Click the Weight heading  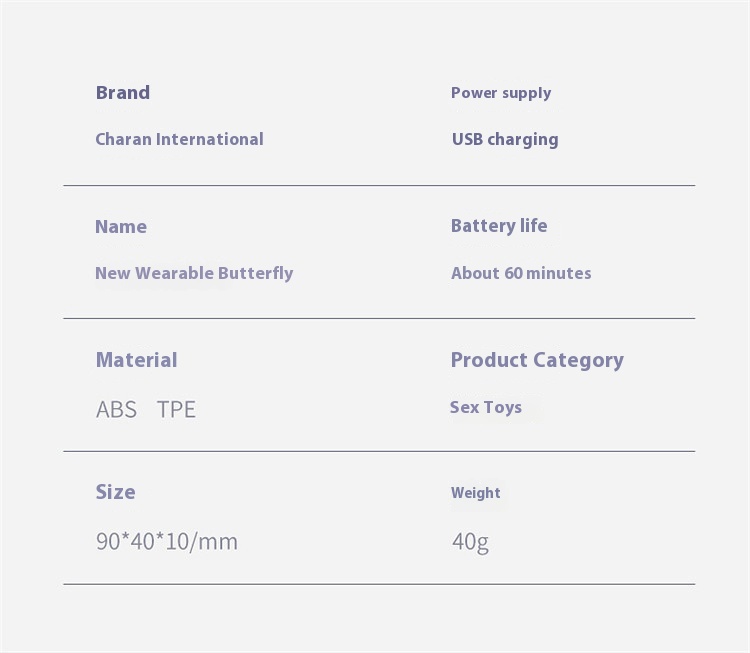pos(476,493)
